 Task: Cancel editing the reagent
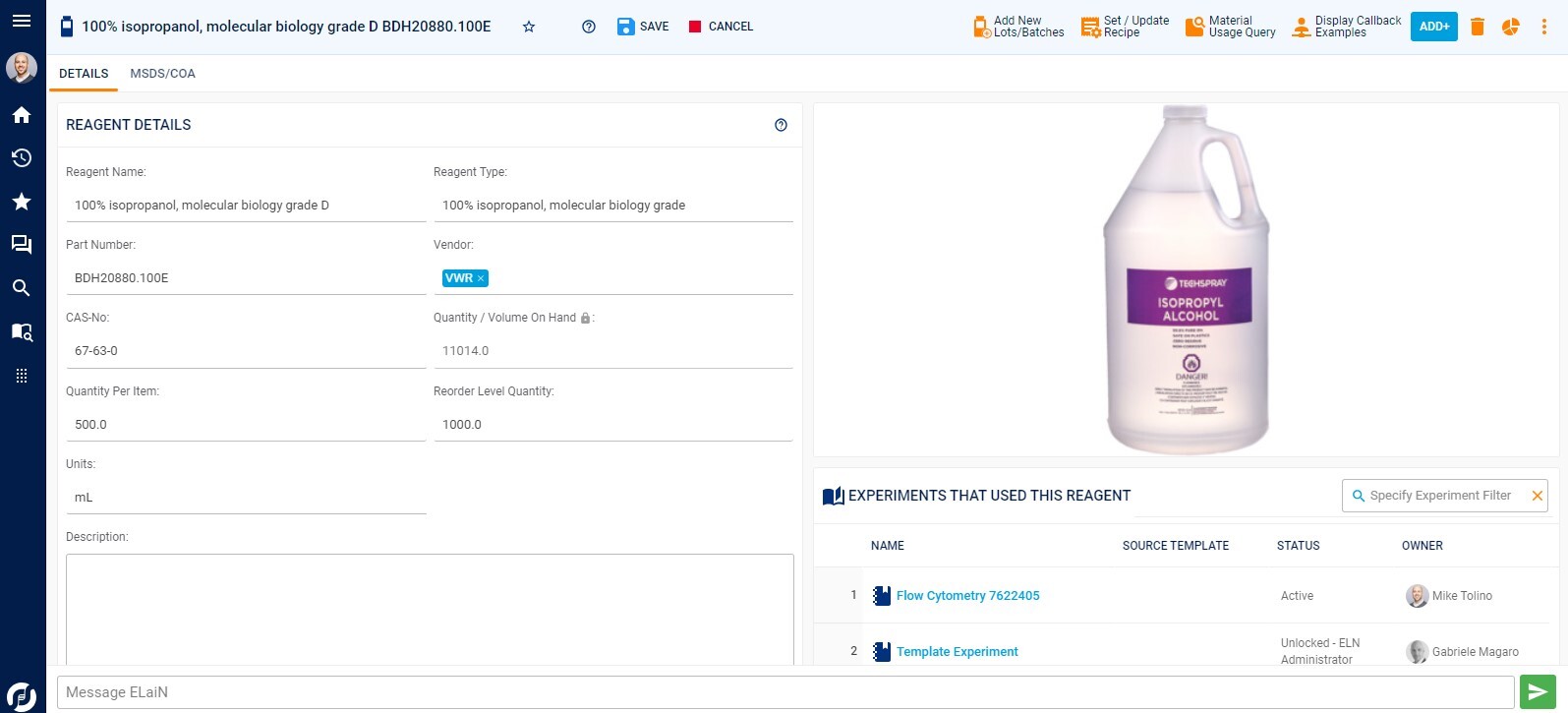pyautogui.click(x=721, y=27)
